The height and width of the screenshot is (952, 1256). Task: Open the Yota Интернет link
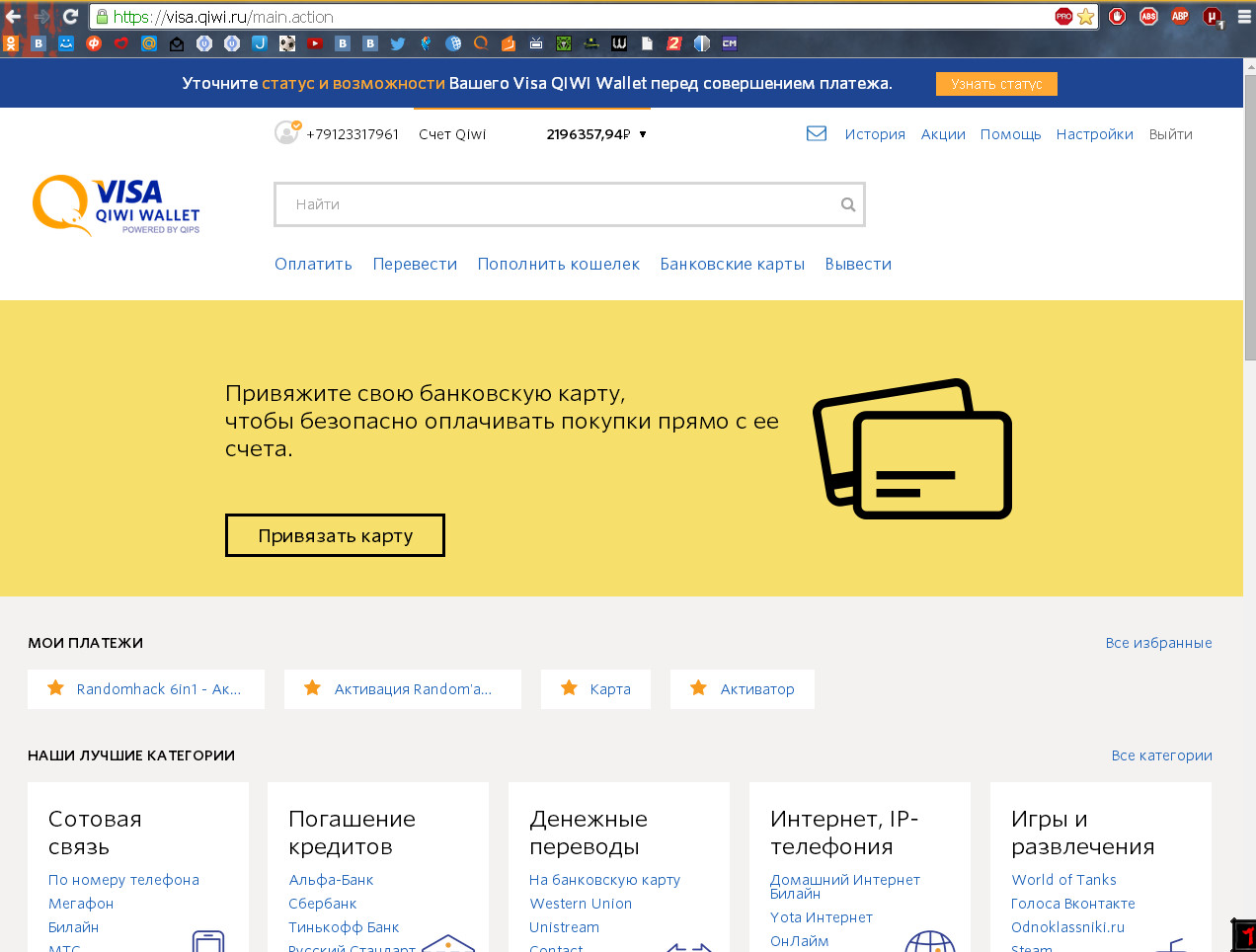pos(822,917)
